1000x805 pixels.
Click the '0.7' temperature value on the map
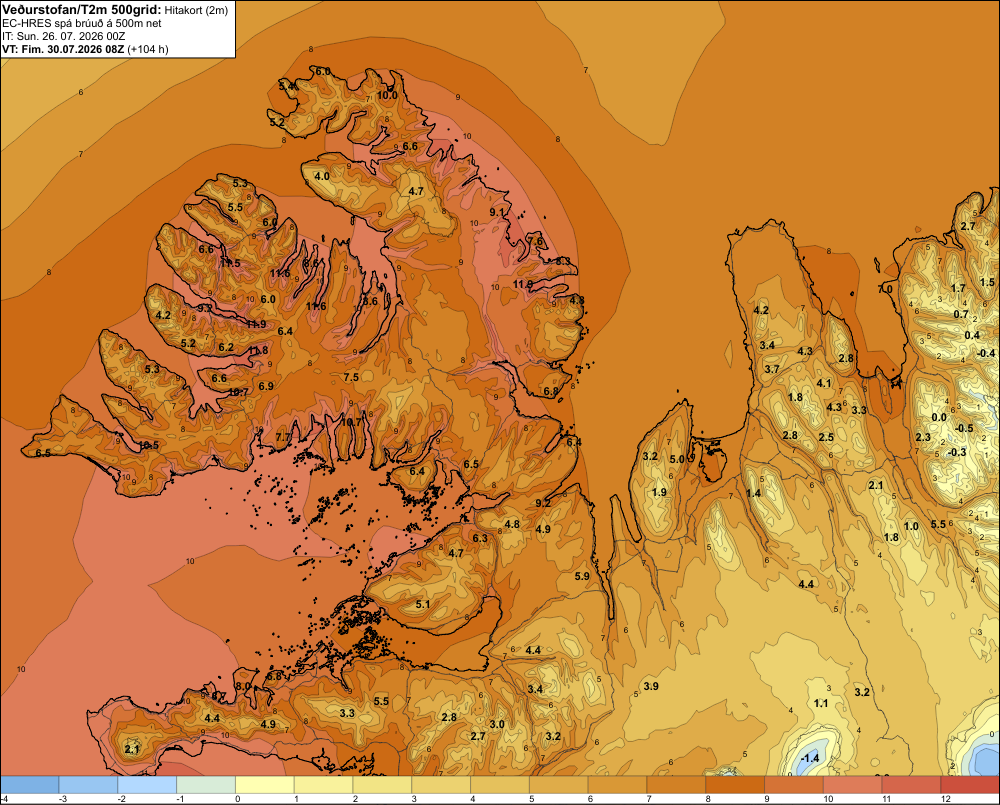[961, 314]
